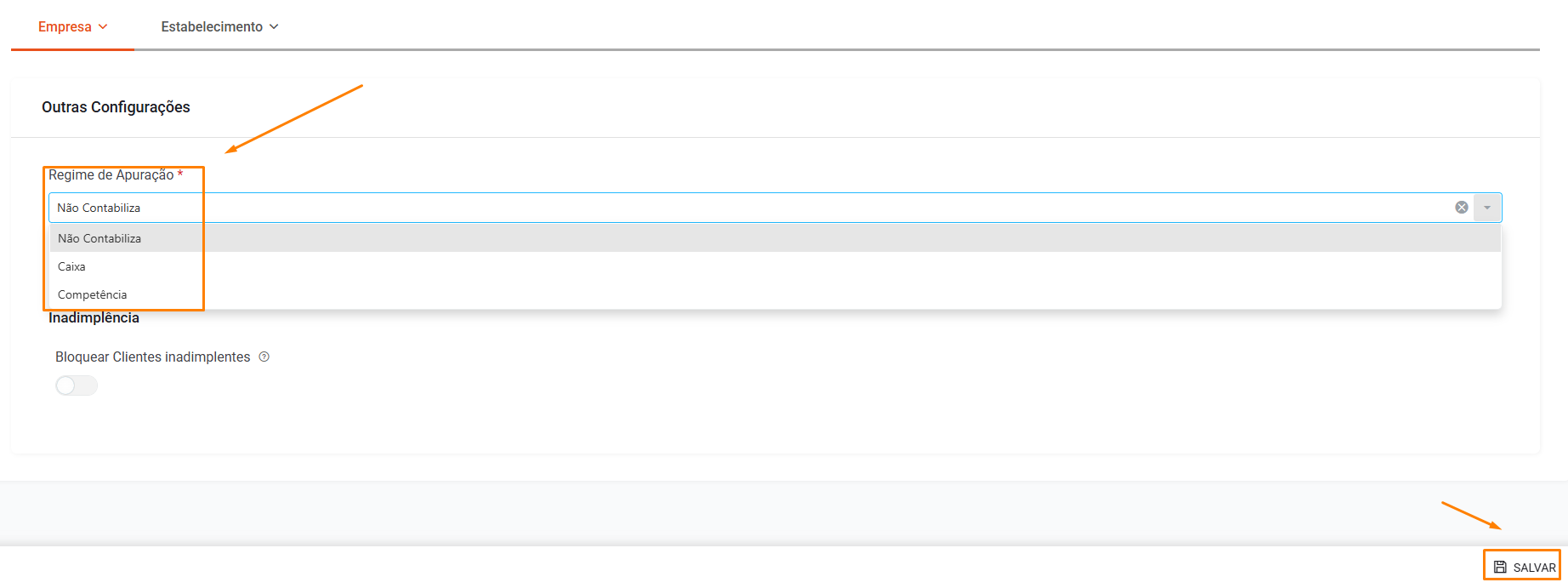Open the Estabelecimento tab
The image size is (1568, 588).
click(x=212, y=26)
